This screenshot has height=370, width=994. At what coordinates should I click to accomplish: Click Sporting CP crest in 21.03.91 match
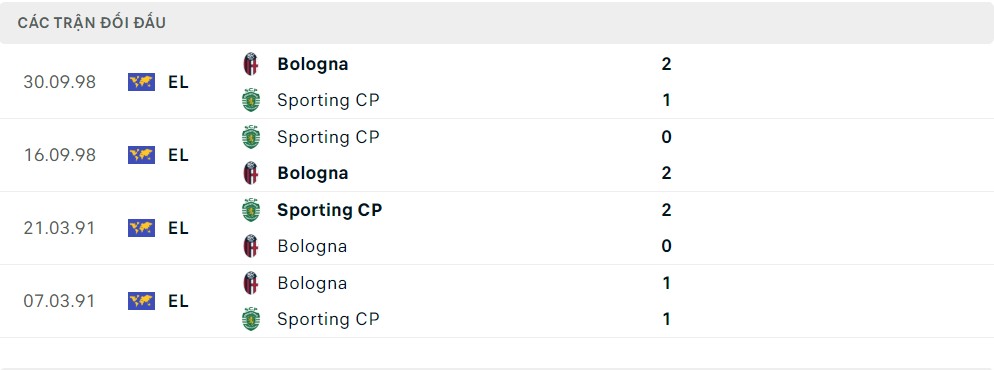click(x=251, y=210)
